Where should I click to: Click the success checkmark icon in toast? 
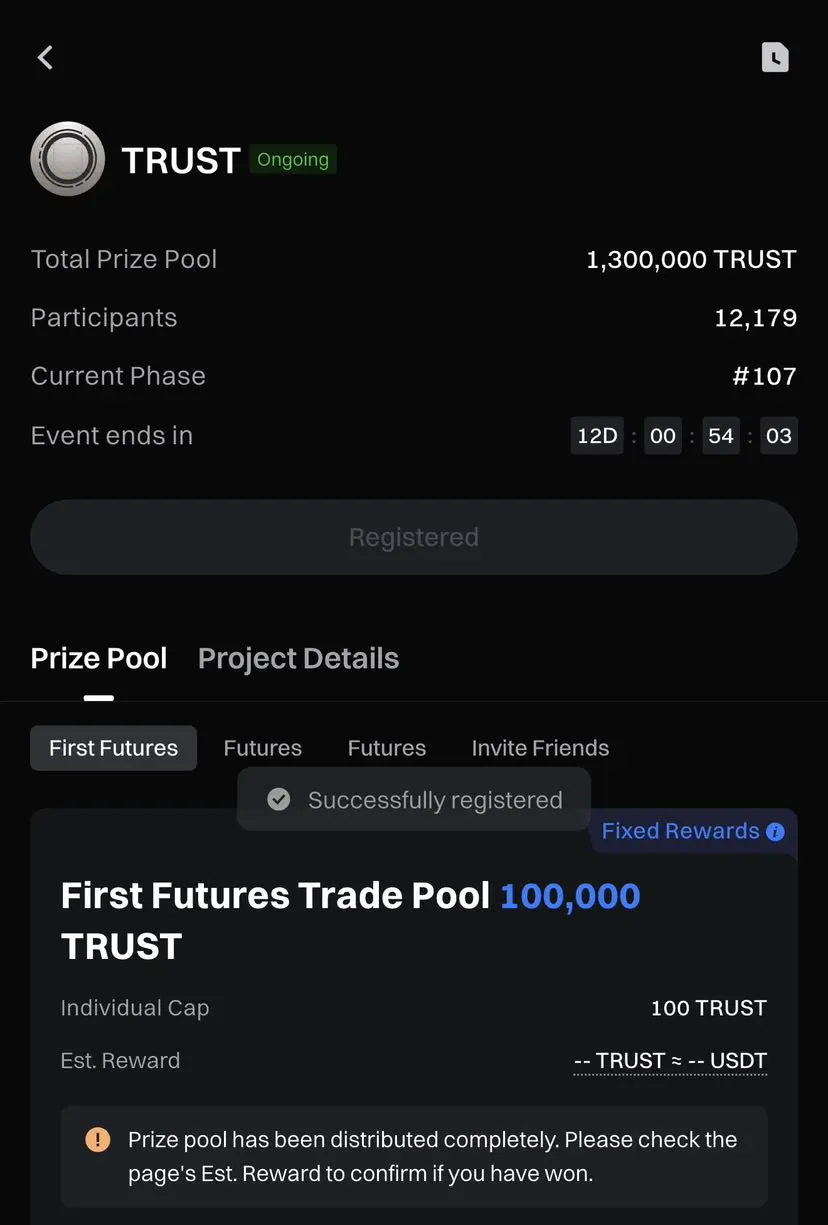279,800
